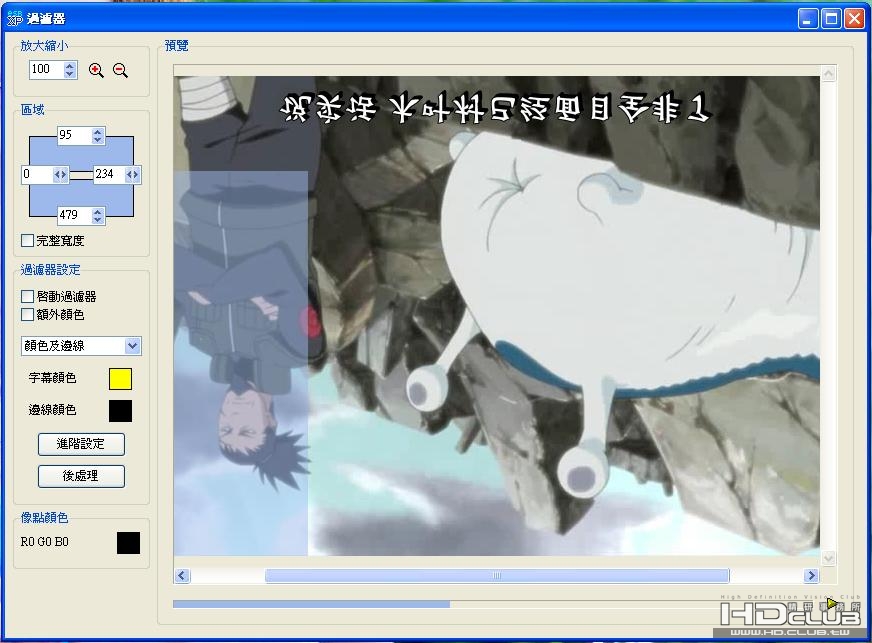Click the horizontal scrollbar thumb
This screenshot has height=643, width=872.
click(x=497, y=575)
